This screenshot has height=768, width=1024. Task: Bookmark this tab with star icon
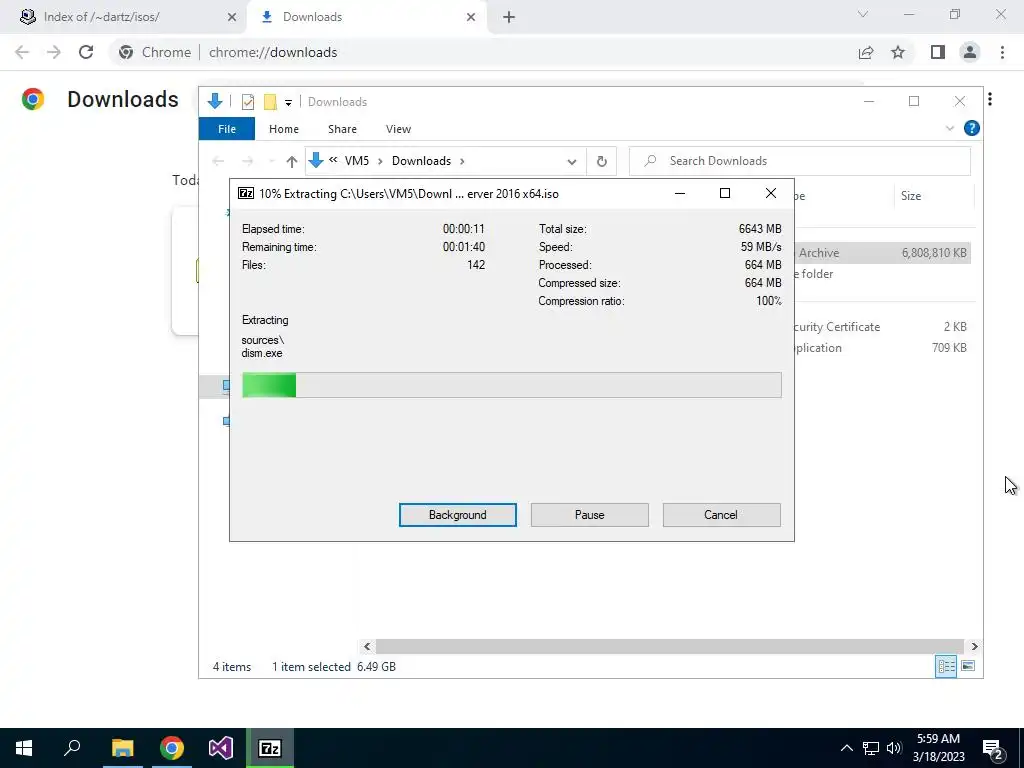click(x=898, y=52)
